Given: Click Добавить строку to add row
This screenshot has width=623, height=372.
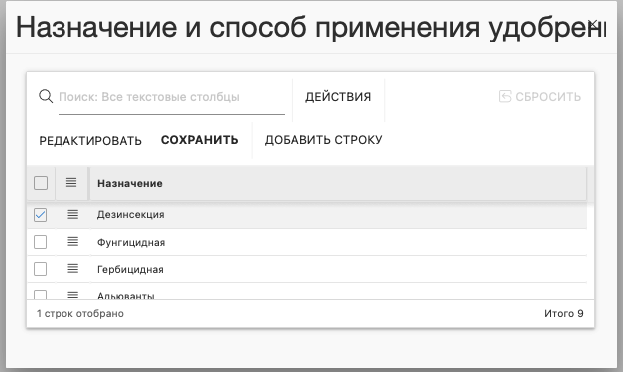Looking at the screenshot, I should 323,140.
